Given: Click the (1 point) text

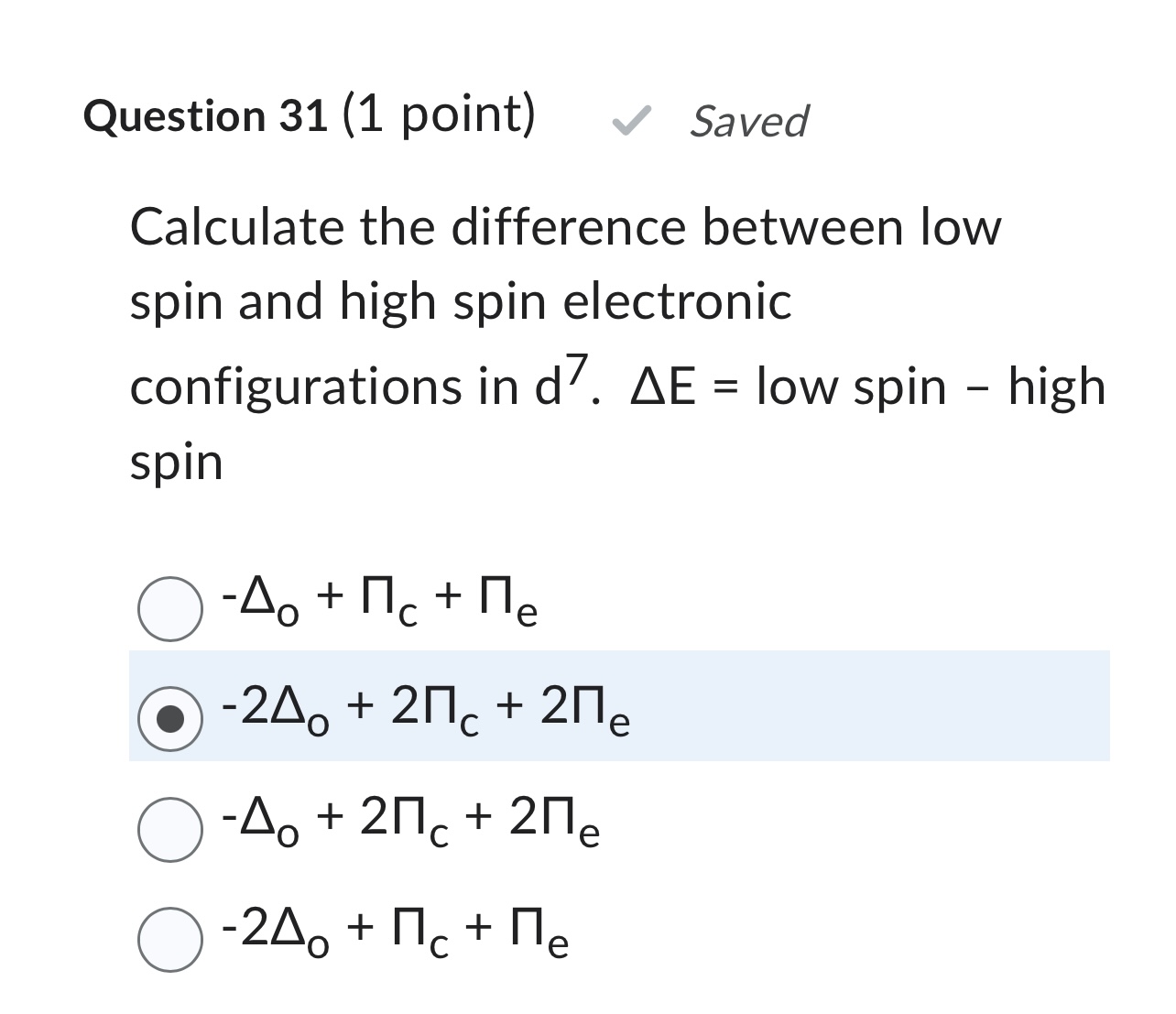Looking at the screenshot, I should (x=439, y=115).
